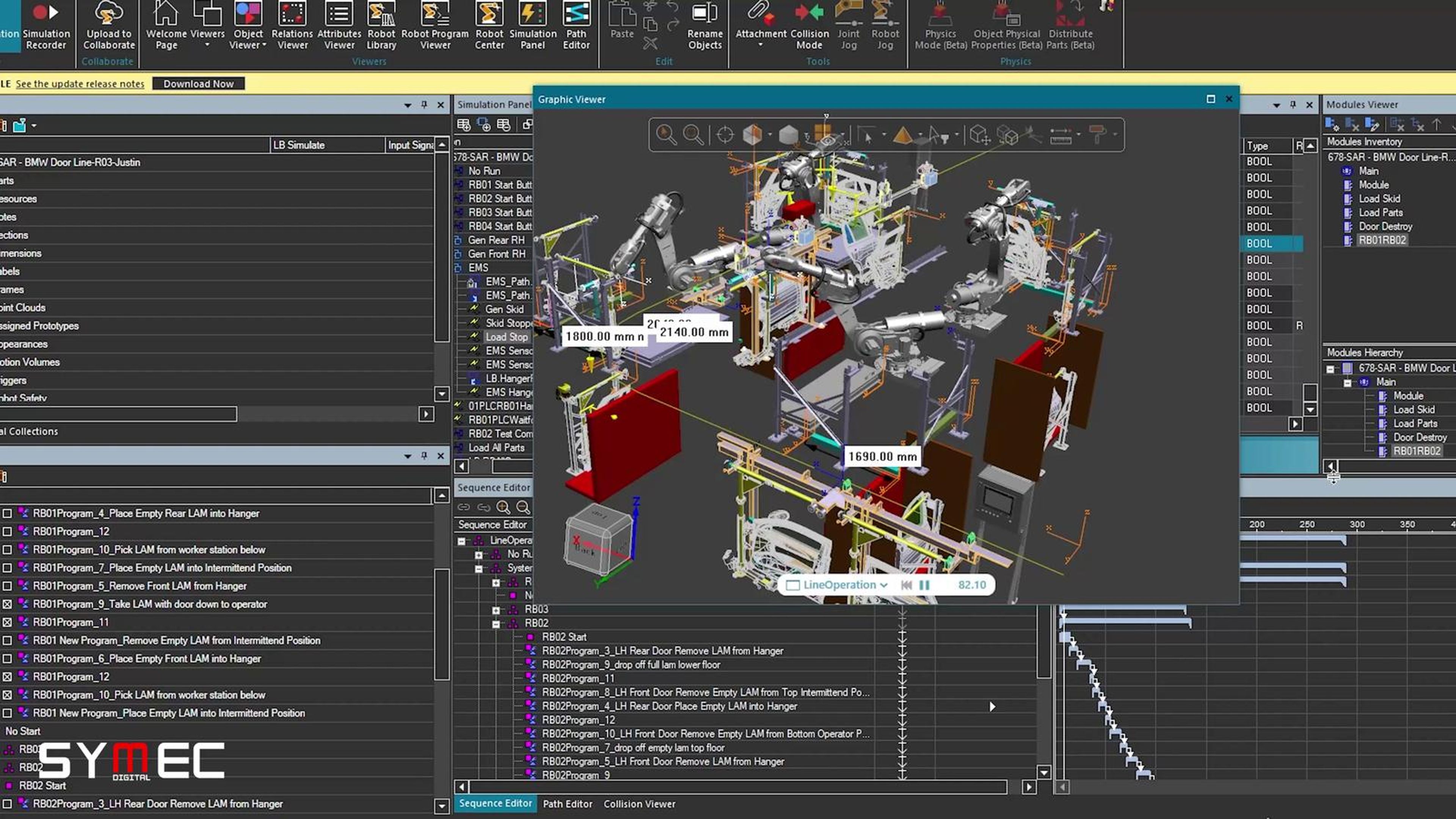Uncheck the RB01Program_11 checkbox
1456x819 pixels.
(x=7, y=622)
